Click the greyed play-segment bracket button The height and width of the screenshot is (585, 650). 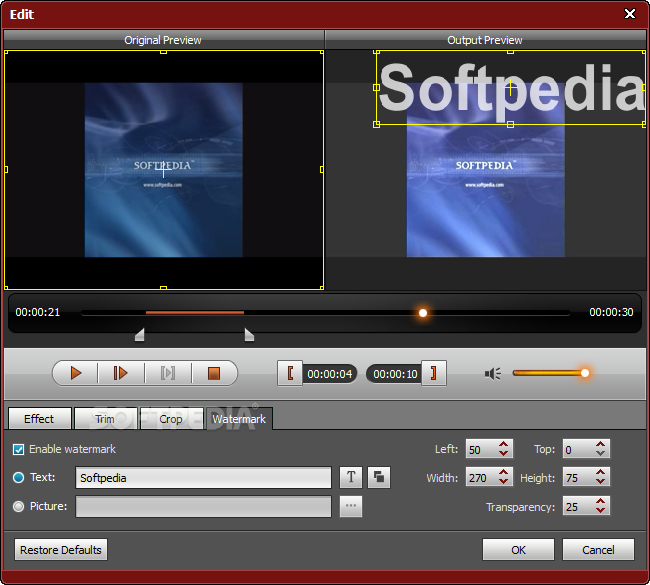point(167,373)
